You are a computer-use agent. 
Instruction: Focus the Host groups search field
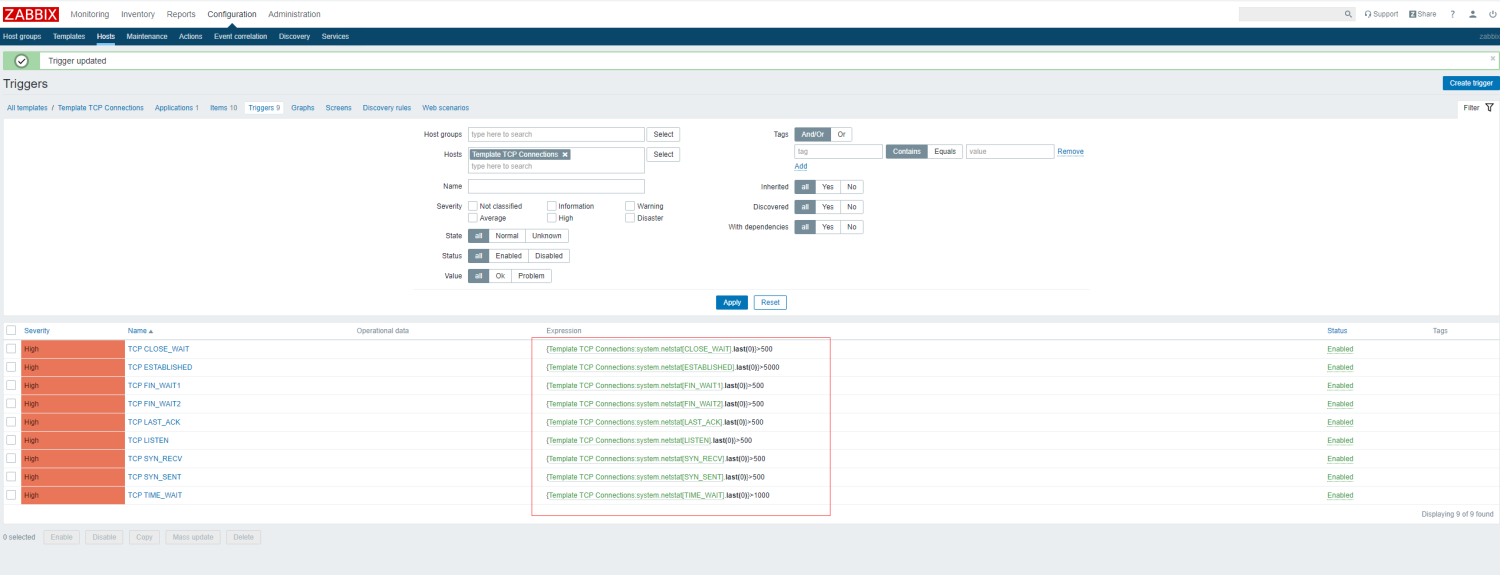[556, 134]
